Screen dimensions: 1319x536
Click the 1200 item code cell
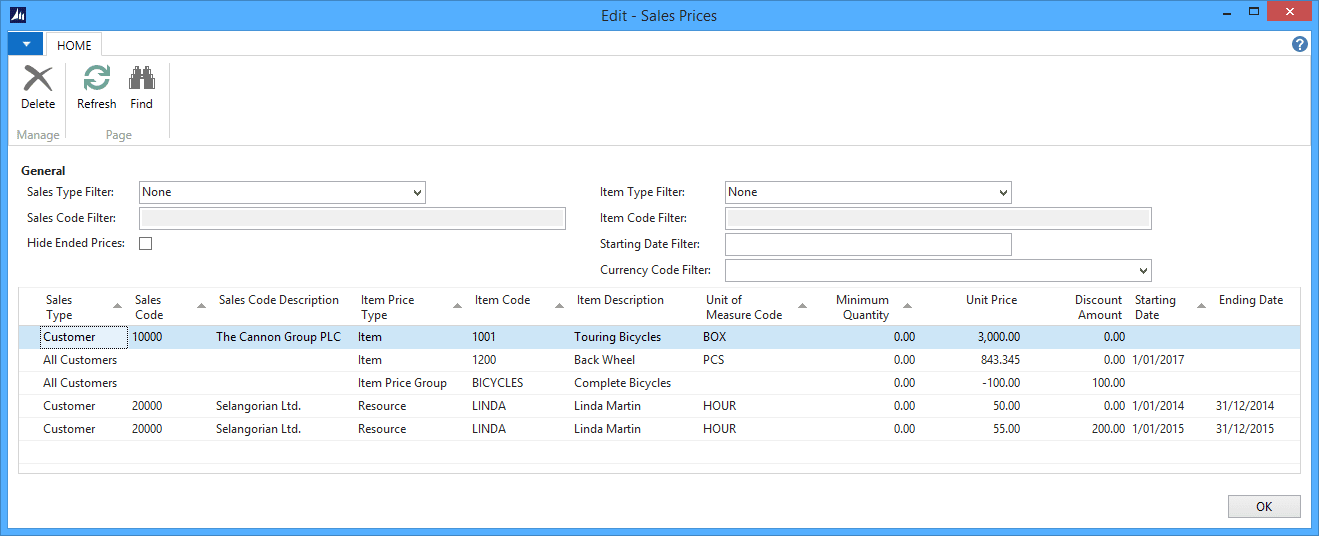tap(484, 360)
